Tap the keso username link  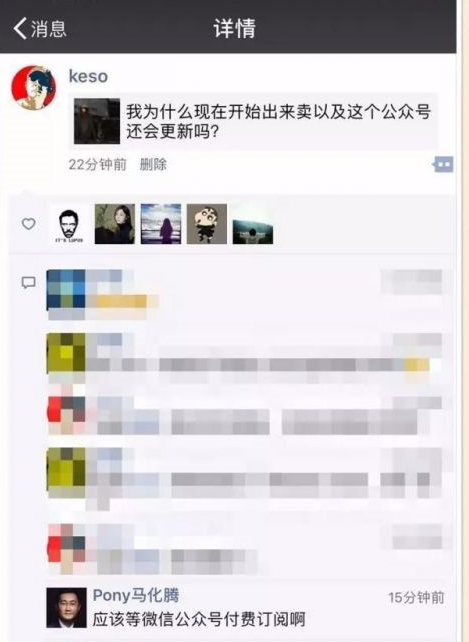tap(88, 76)
